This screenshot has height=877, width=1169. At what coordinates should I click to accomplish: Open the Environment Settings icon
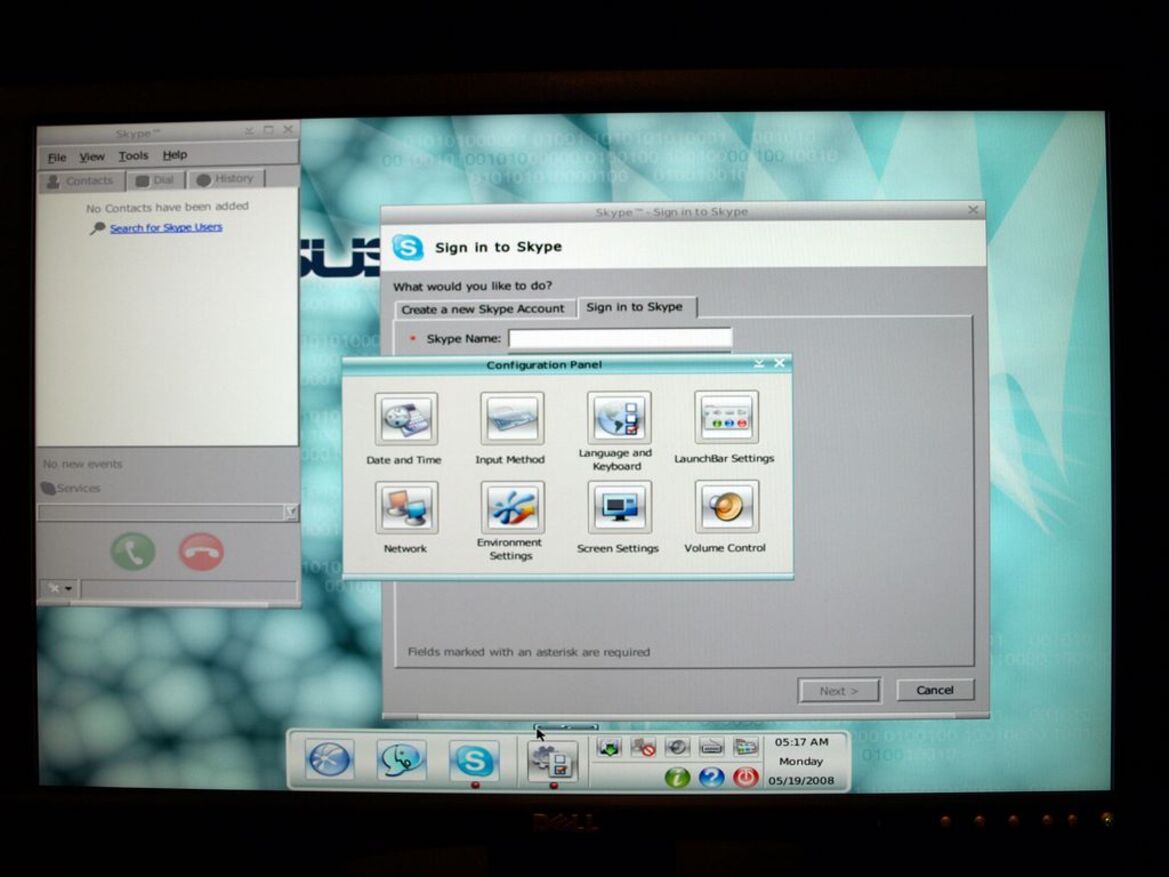click(512, 506)
